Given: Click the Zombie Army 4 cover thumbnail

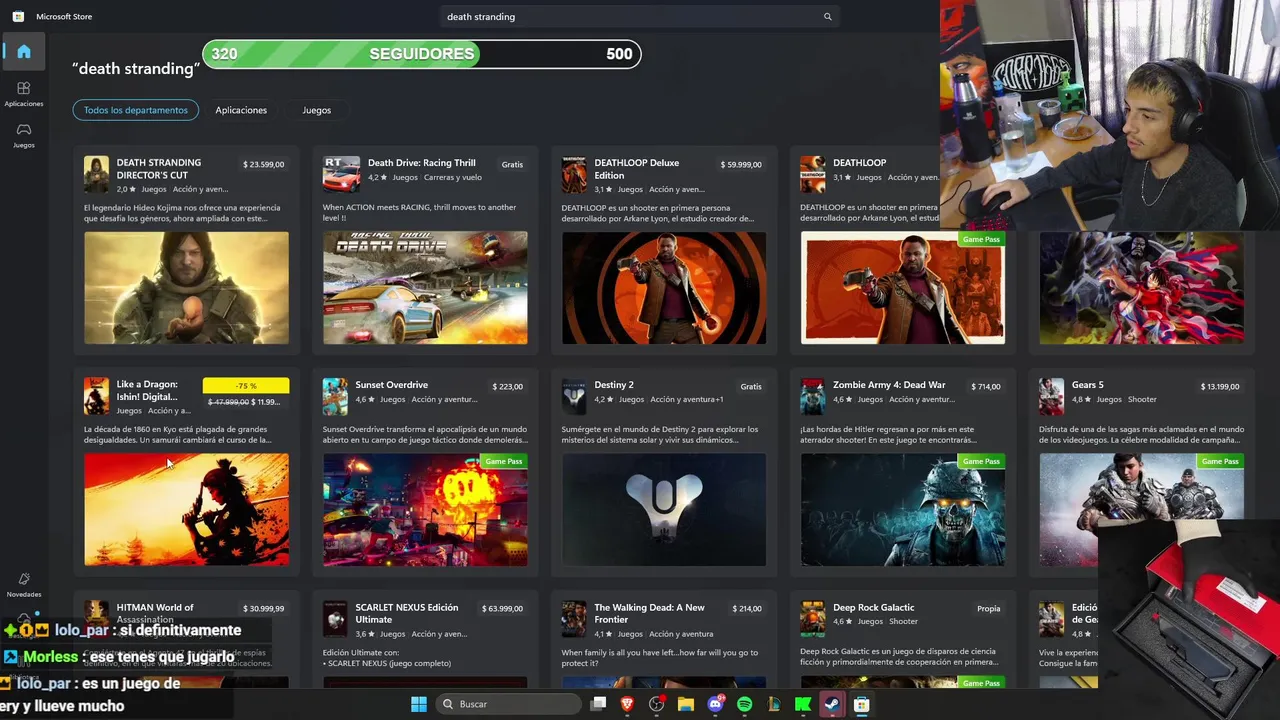Looking at the screenshot, I should pyautogui.click(x=903, y=510).
